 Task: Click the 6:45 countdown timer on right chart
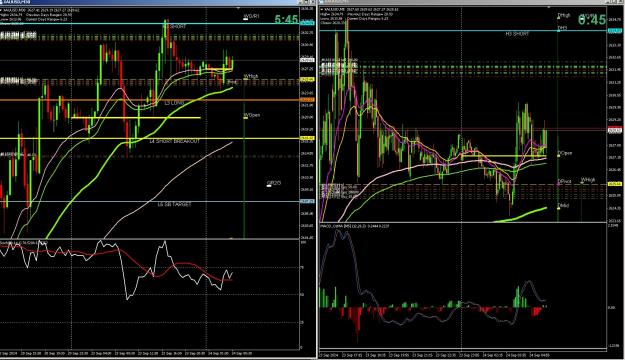point(592,19)
